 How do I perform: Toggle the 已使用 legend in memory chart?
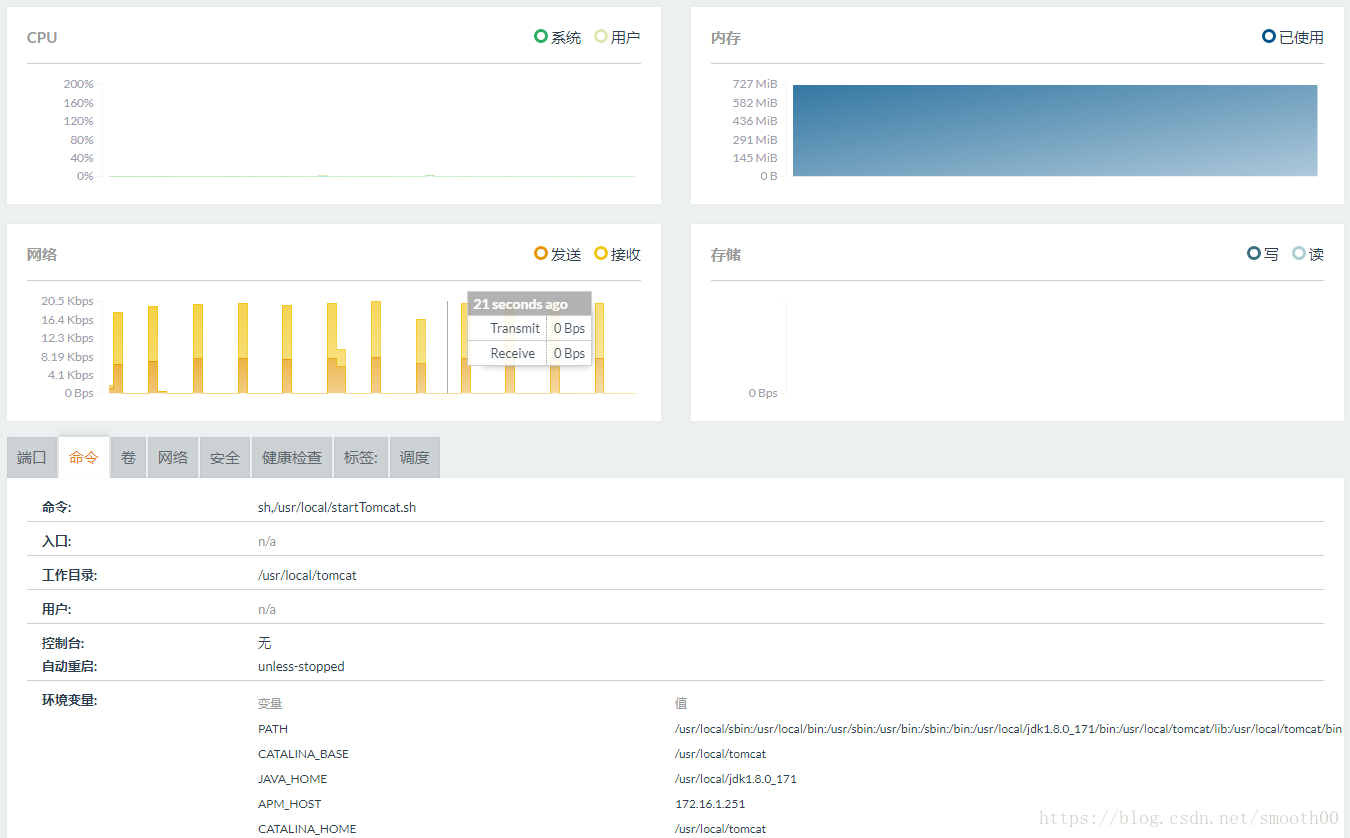1293,37
